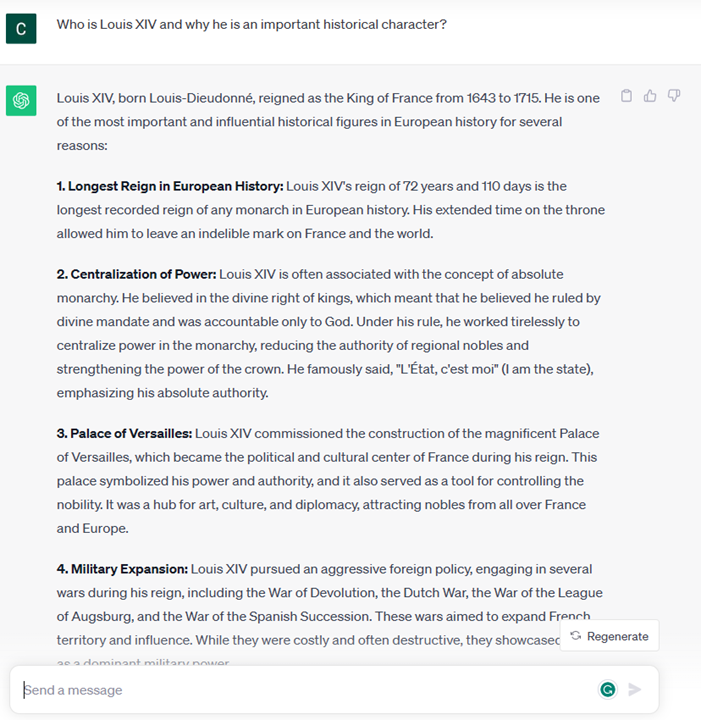701x720 pixels.
Task: Select the user avatar letter C
Action: point(21,28)
